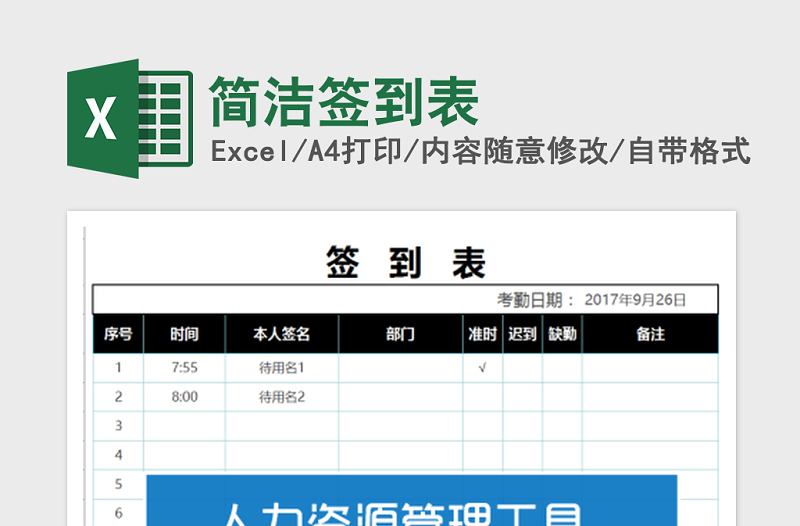The image size is (800, 526).
Task: Select the sequence number 5 cell
Action: tap(118, 484)
